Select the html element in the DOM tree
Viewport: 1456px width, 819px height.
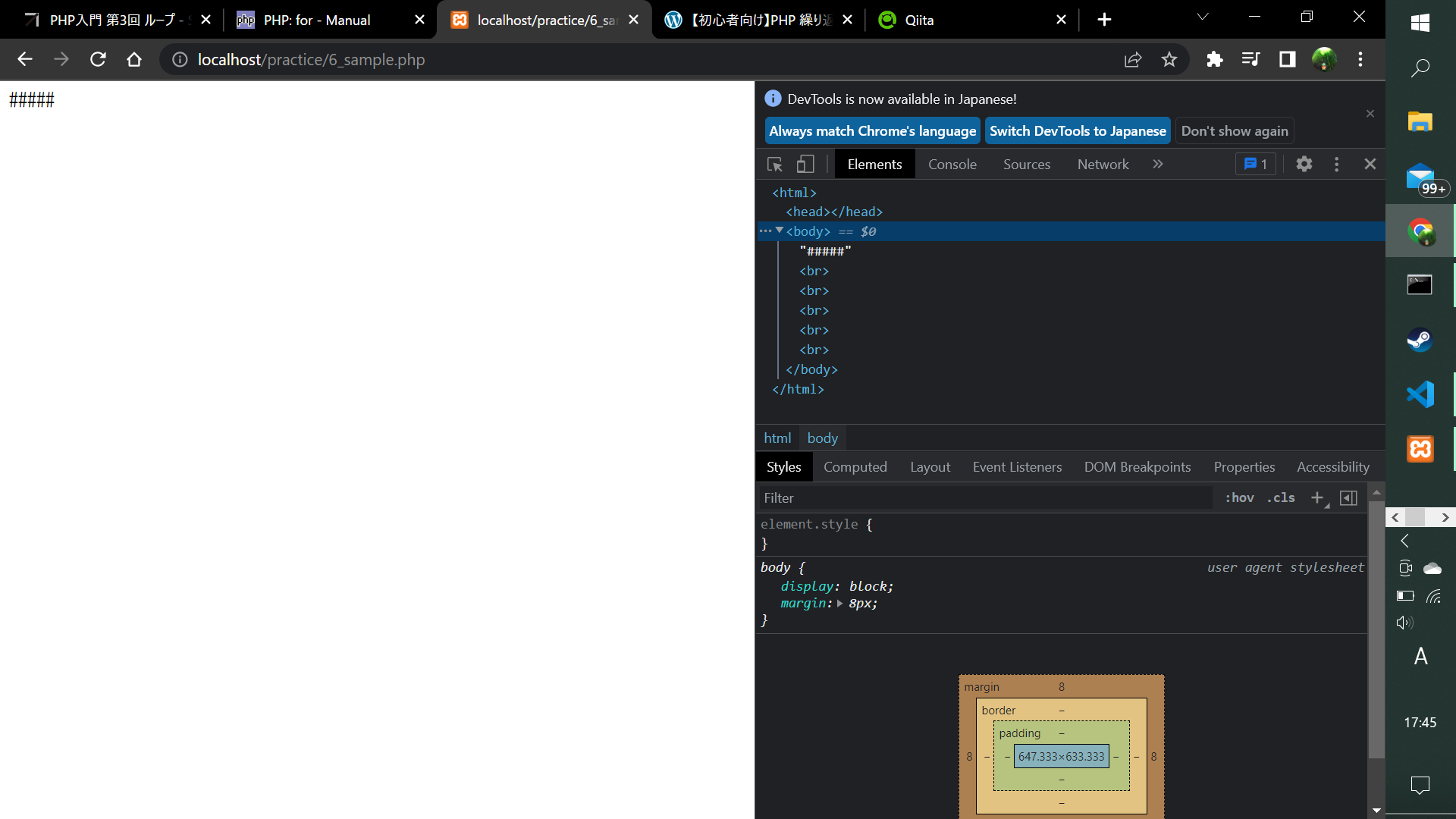tap(794, 193)
